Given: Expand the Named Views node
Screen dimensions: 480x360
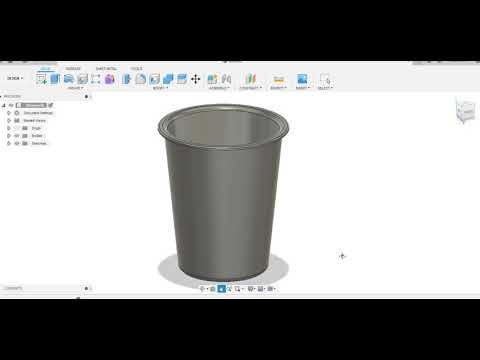Looking at the screenshot, I should (x=9, y=121).
